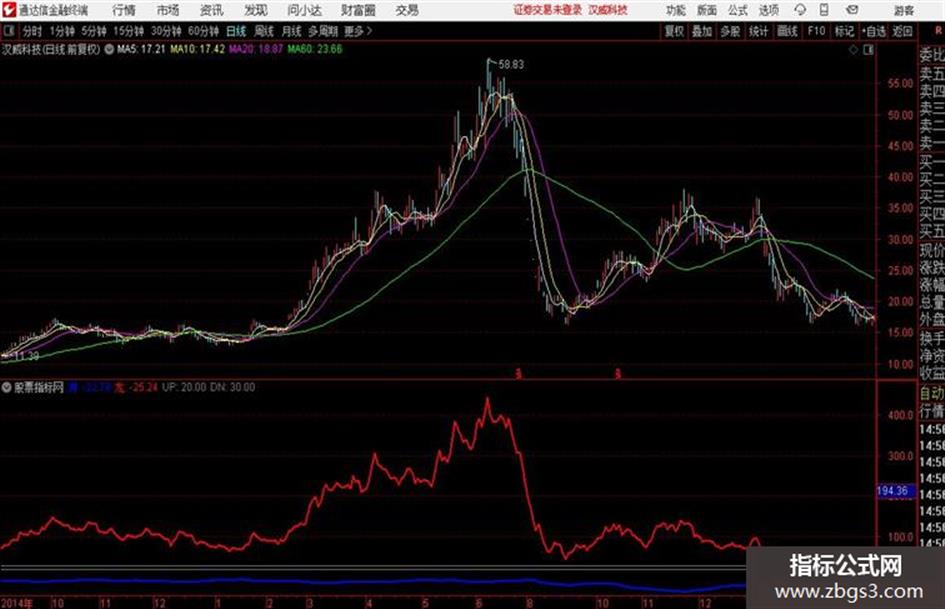Click the DN: 30.00 indicator value
The width and height of the screenshot is (945, 609).
click(233, 387)
